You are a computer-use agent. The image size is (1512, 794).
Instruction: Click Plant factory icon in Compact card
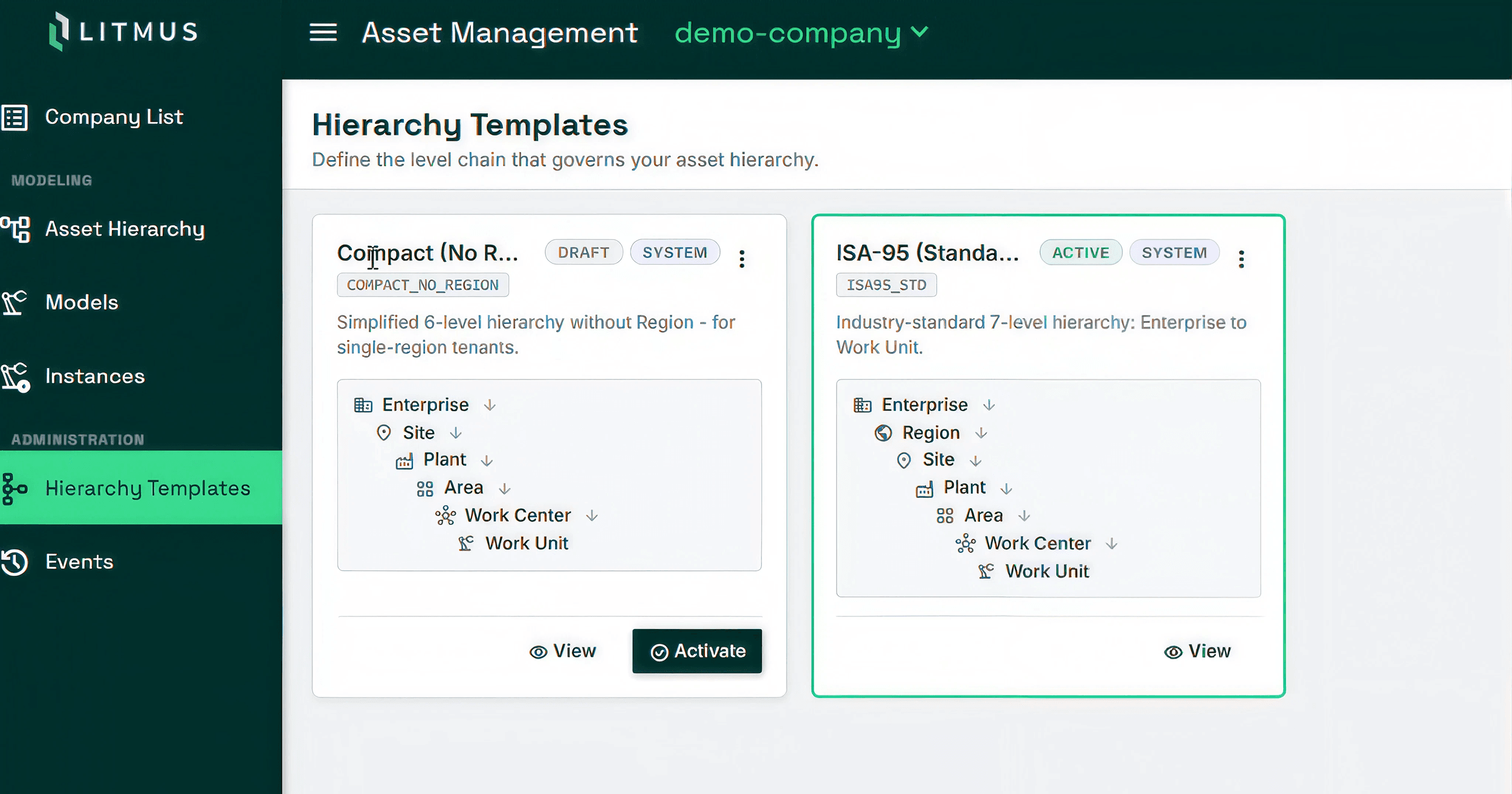click(404, 461)
